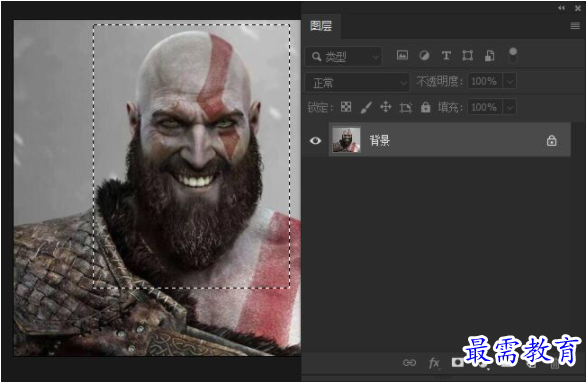Expand the opacity slider arrow

510,81
